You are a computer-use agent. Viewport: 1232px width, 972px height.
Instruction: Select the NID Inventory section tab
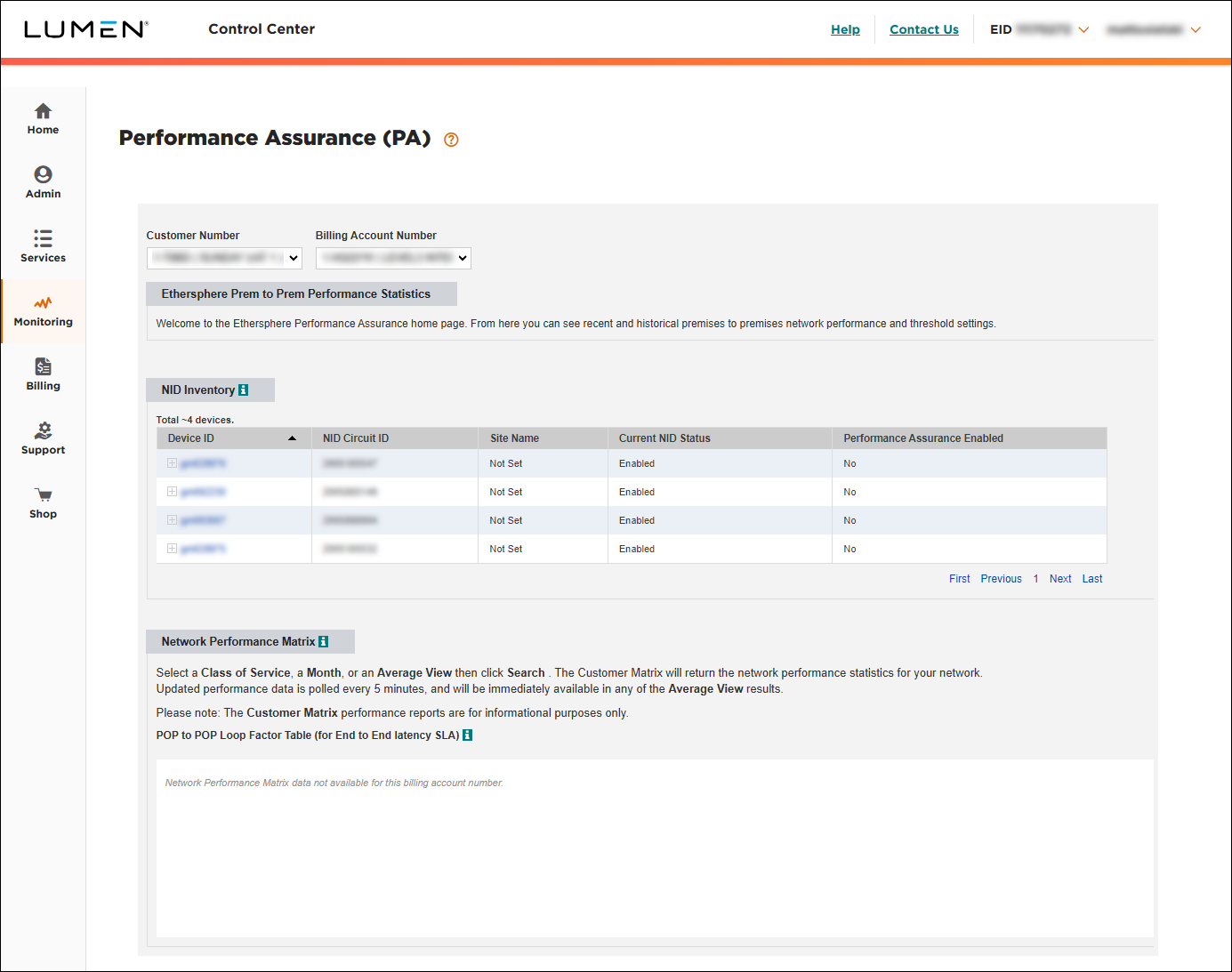pyautogui.click(x=210, y=390)
